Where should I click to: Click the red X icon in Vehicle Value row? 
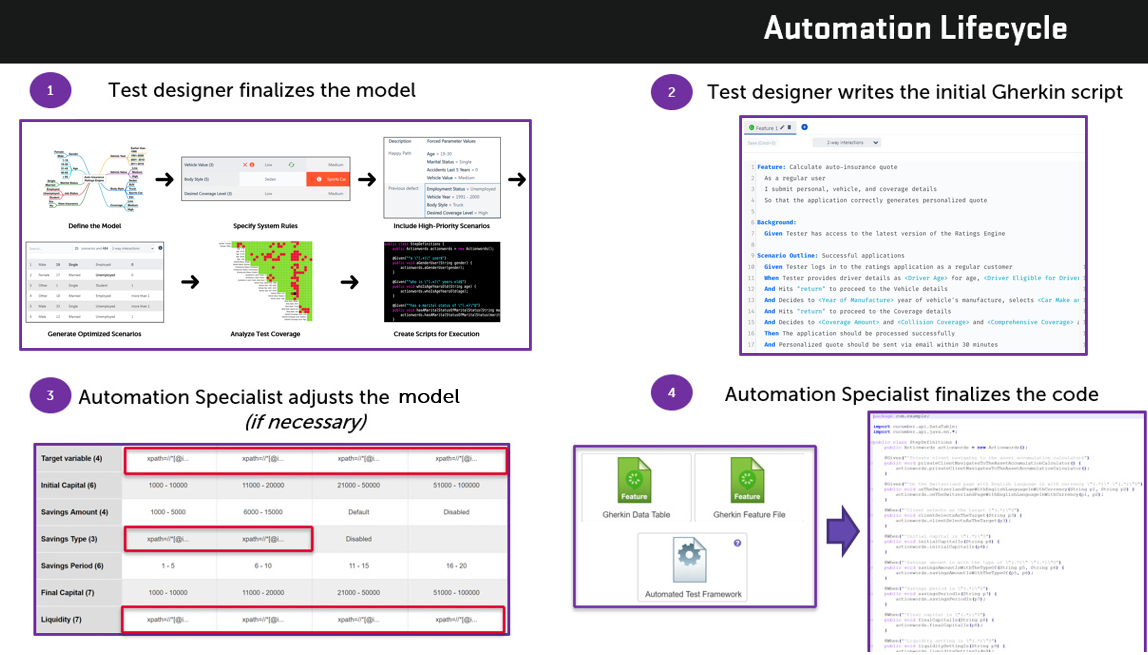(x=245, y=165)
